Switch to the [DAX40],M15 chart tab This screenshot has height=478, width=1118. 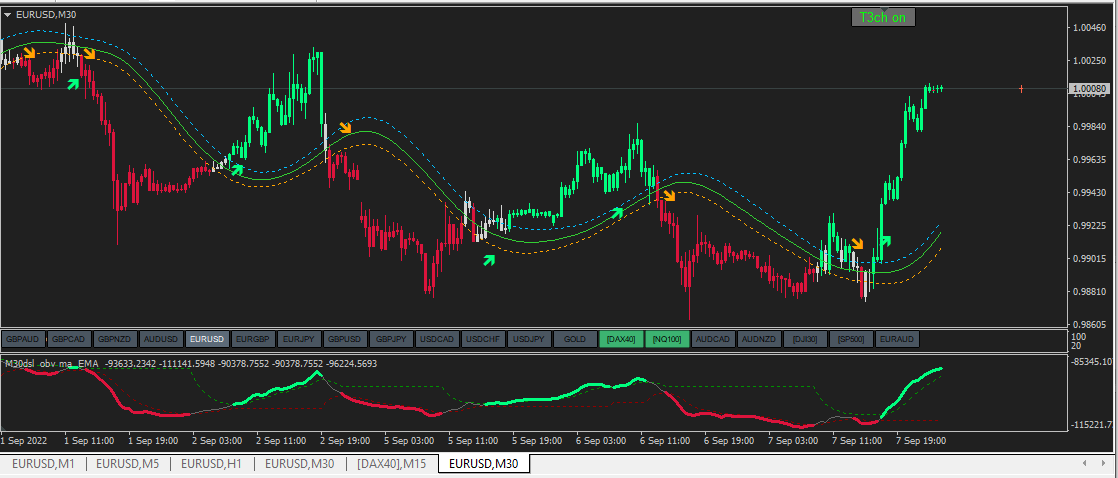pos(391,464)
